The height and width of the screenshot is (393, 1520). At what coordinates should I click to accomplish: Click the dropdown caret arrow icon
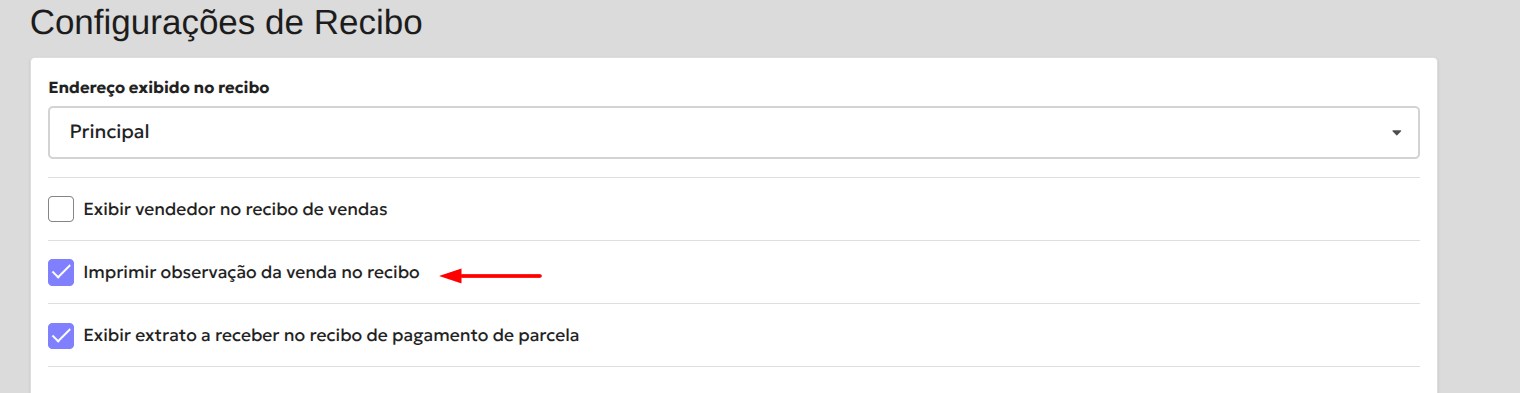pos(1396,133)
